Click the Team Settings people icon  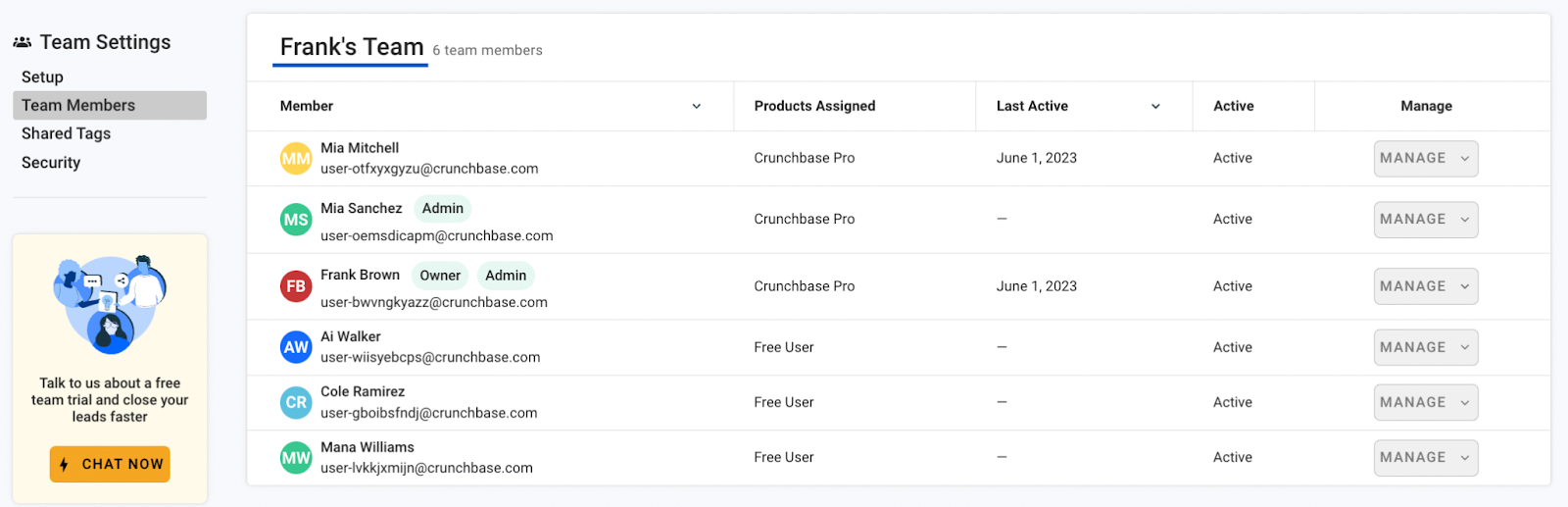pos(23,42)
